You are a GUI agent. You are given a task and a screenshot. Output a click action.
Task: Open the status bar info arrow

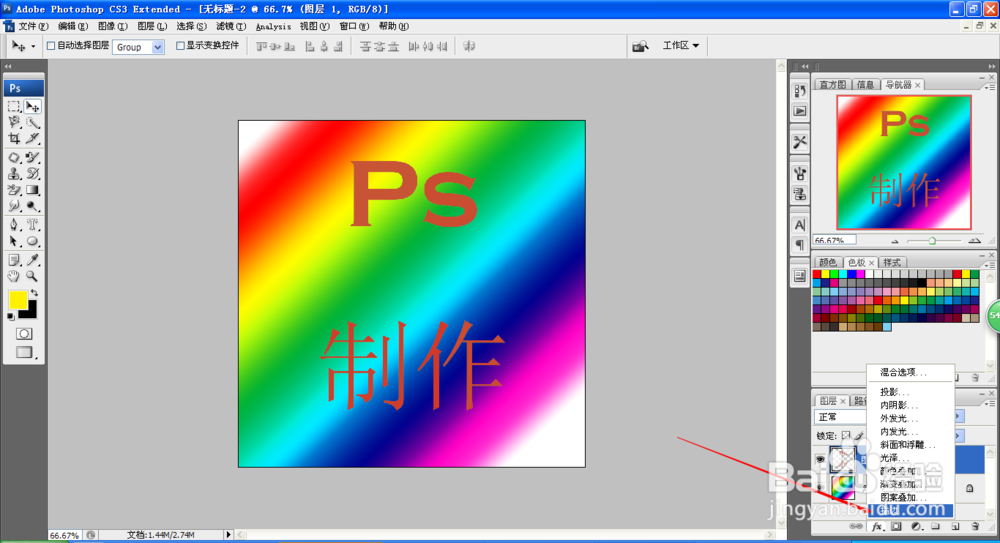tap(228, 535)
